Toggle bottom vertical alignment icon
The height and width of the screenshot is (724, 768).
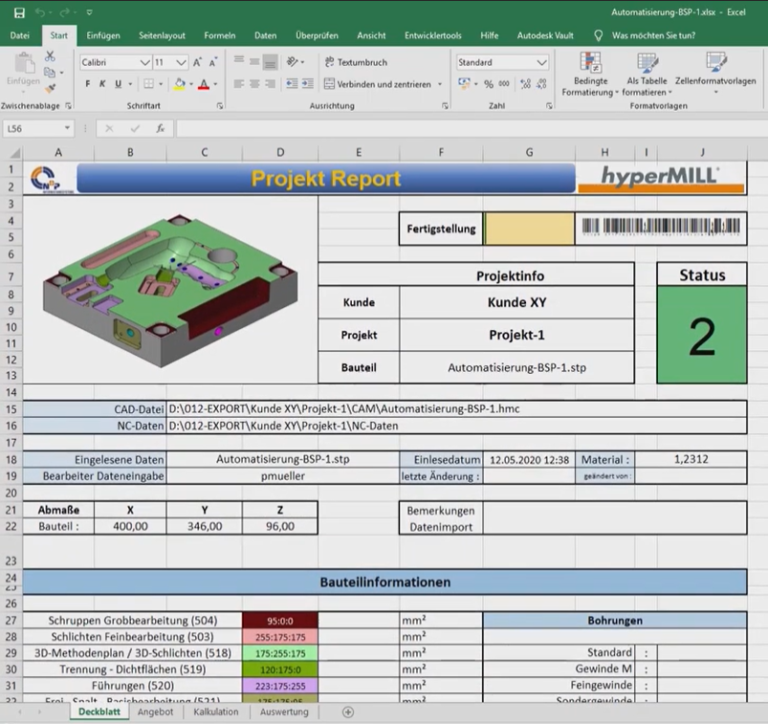[x=270, y=62]
